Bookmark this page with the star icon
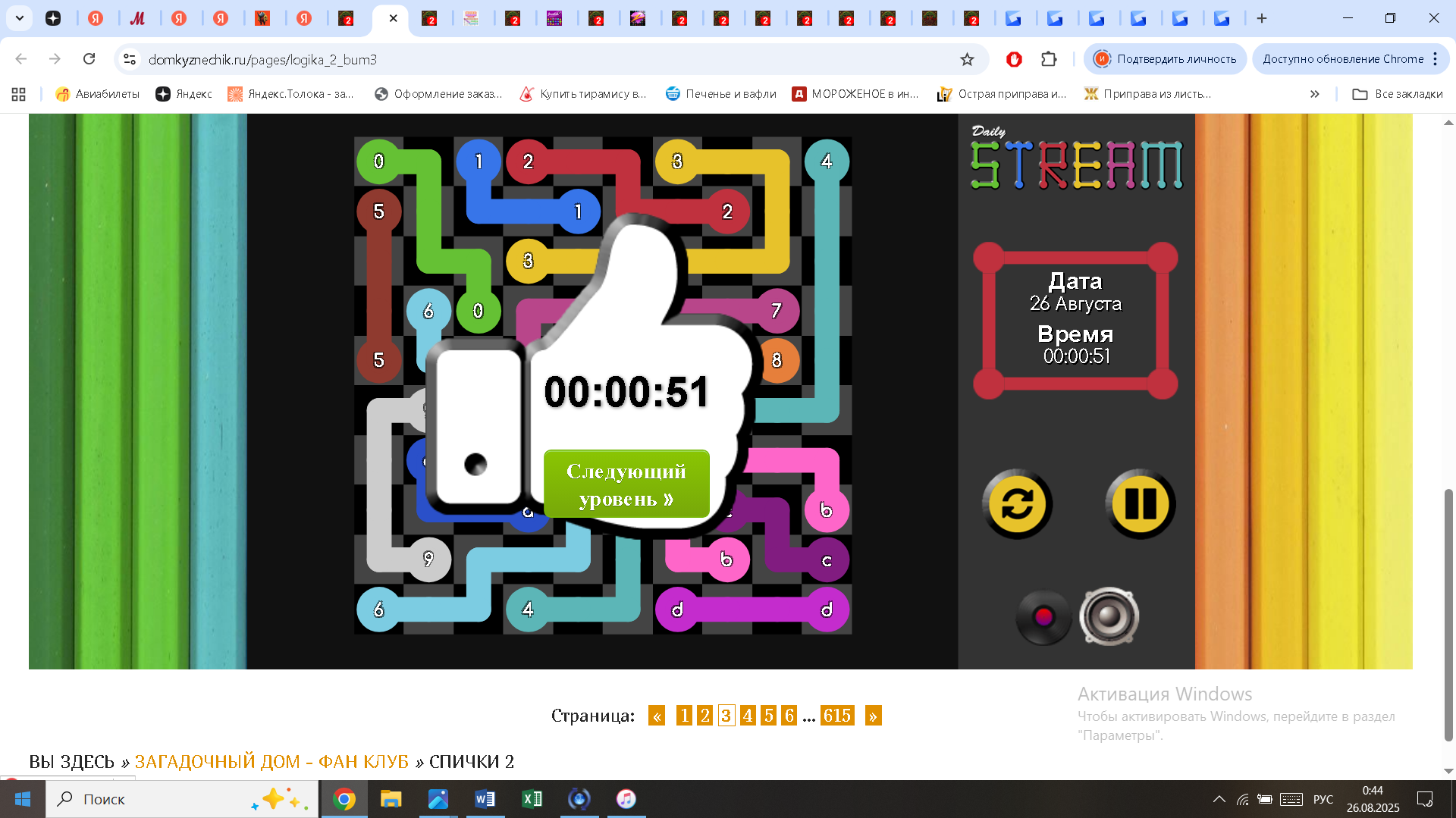1456x818 pixels. [967, 59]
